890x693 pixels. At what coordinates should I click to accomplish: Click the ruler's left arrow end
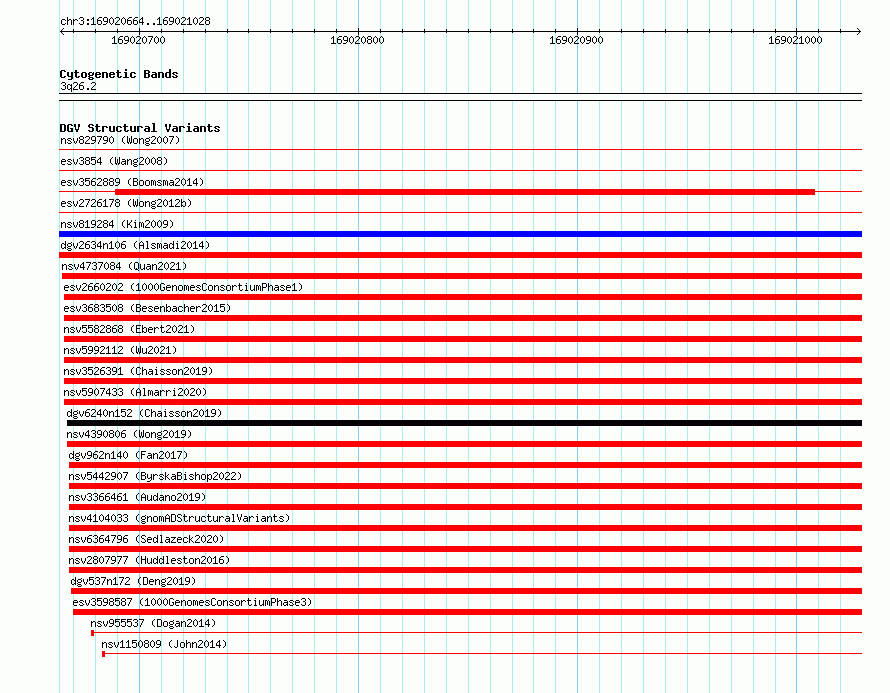[62, 31]
